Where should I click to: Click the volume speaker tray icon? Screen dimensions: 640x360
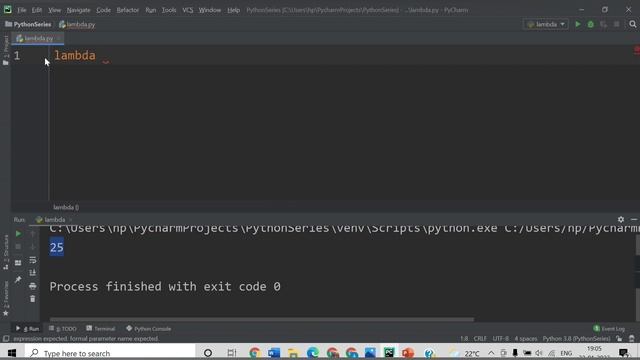(x=539, y=353)
